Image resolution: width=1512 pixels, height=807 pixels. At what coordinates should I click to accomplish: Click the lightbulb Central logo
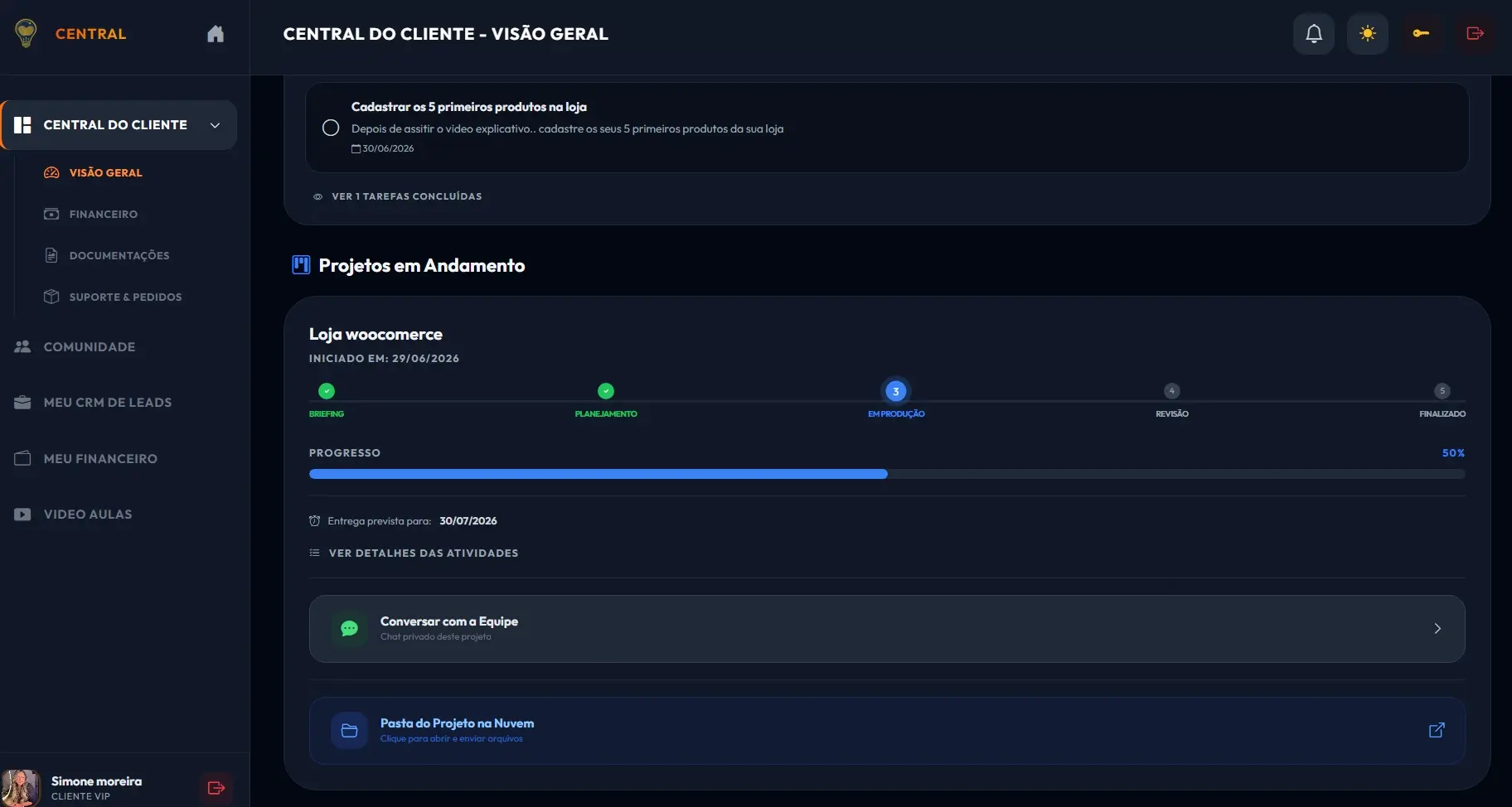click(27, 33)
